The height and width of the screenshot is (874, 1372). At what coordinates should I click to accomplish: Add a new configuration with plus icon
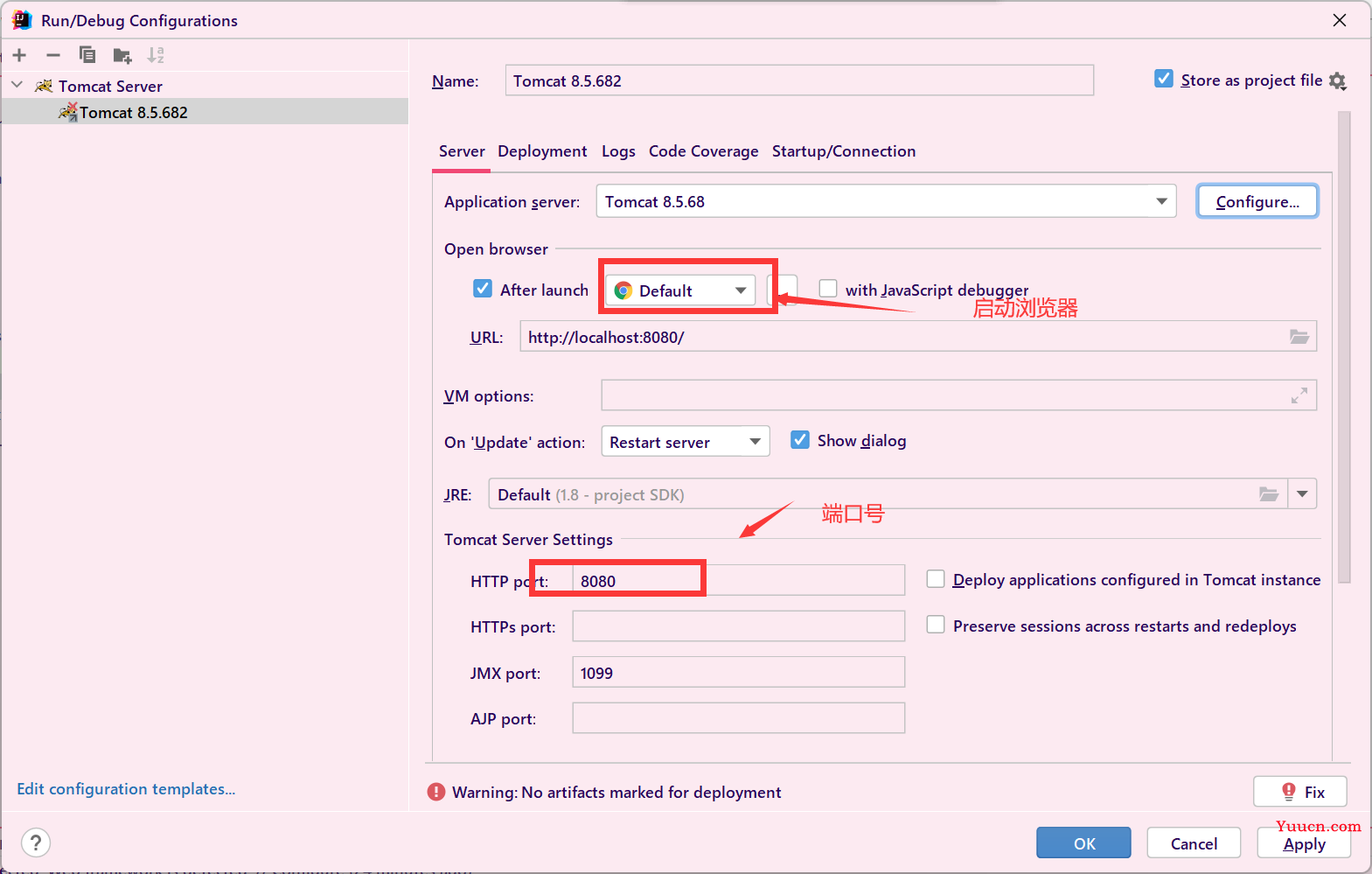click(19, 55)
